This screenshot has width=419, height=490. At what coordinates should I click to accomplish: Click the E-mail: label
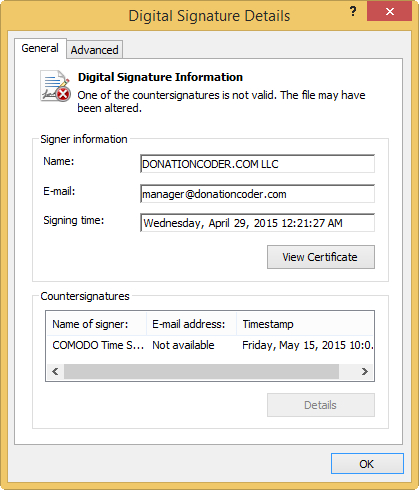pyautogui.click(x=59, y=191)
